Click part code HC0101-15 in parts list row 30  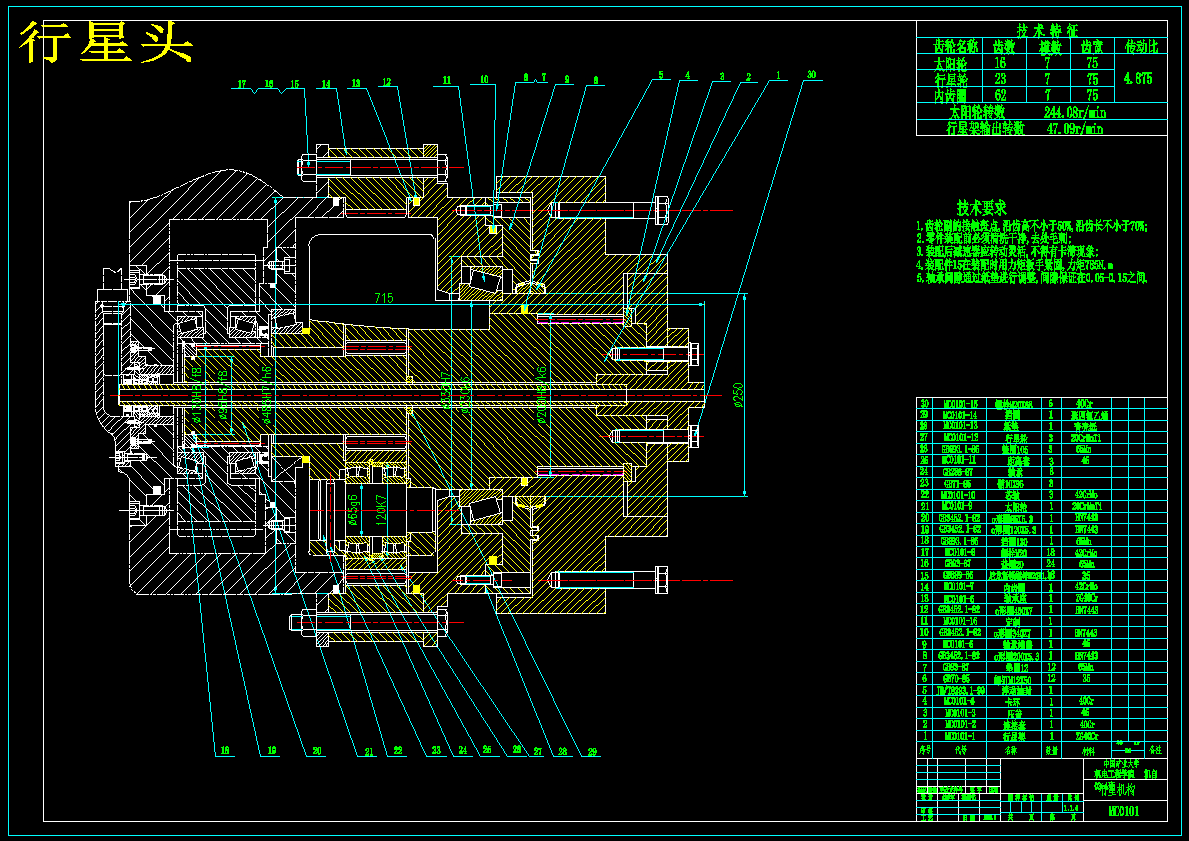(x=960, y=403)
